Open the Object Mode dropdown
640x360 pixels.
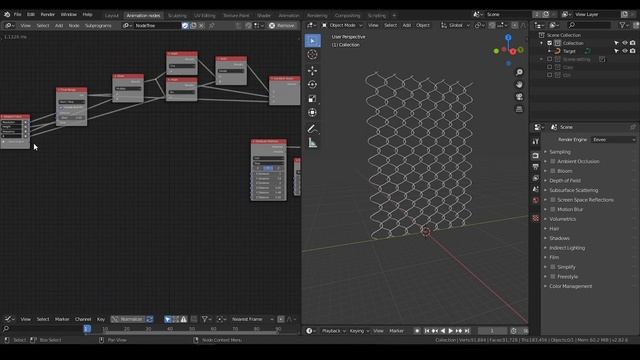(x=342, y=25)
